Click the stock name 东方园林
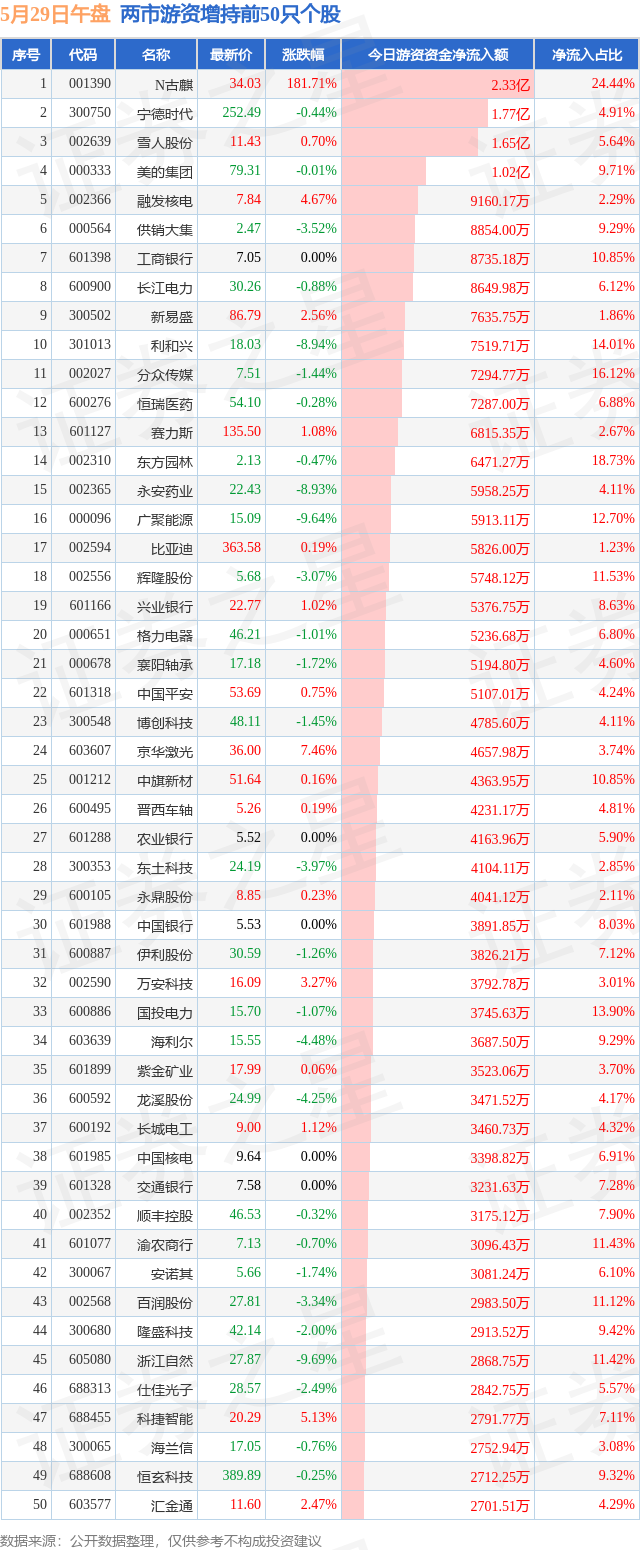The image size is (640, 1550). pos(165,462)
